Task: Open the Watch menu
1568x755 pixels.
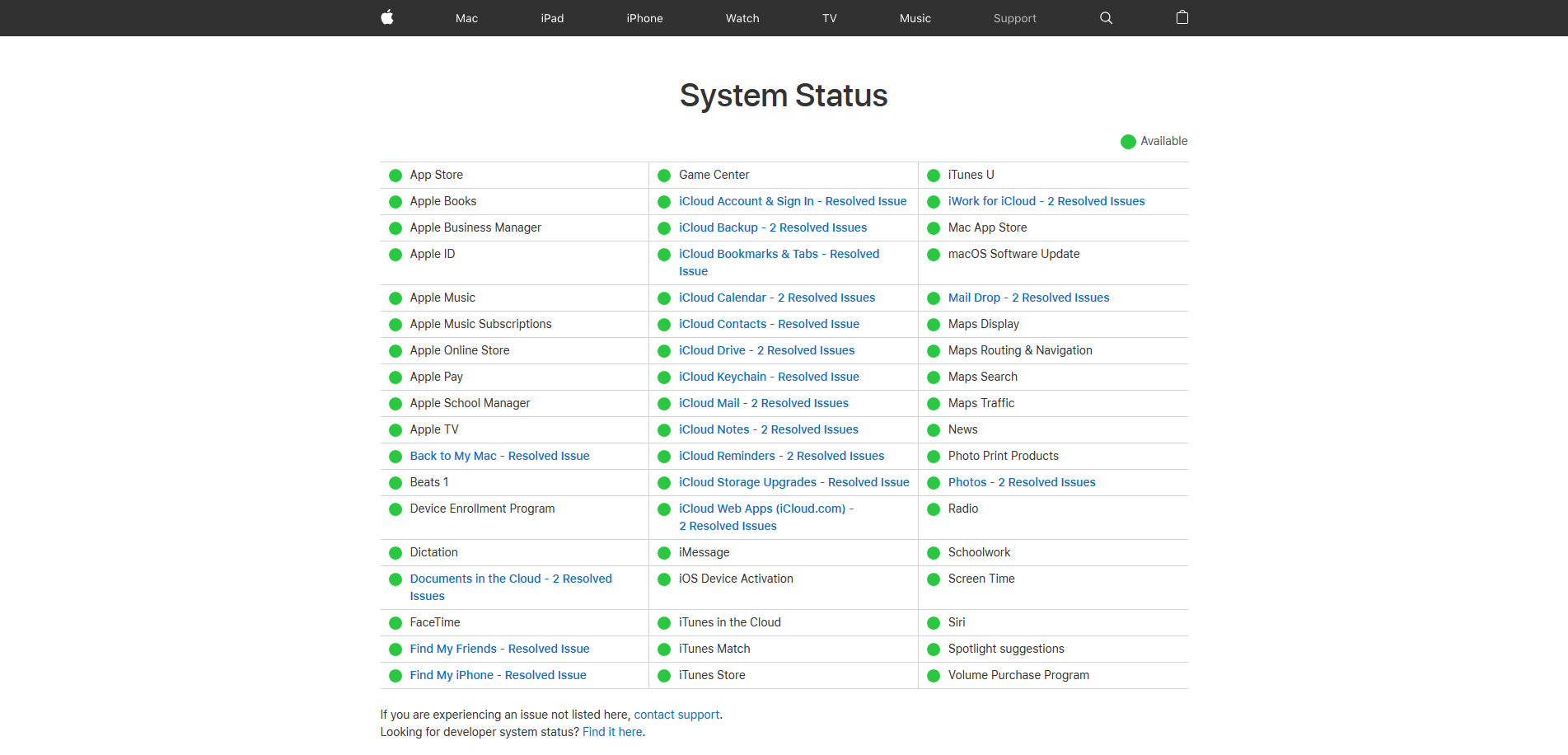Action: pos(742,18)
